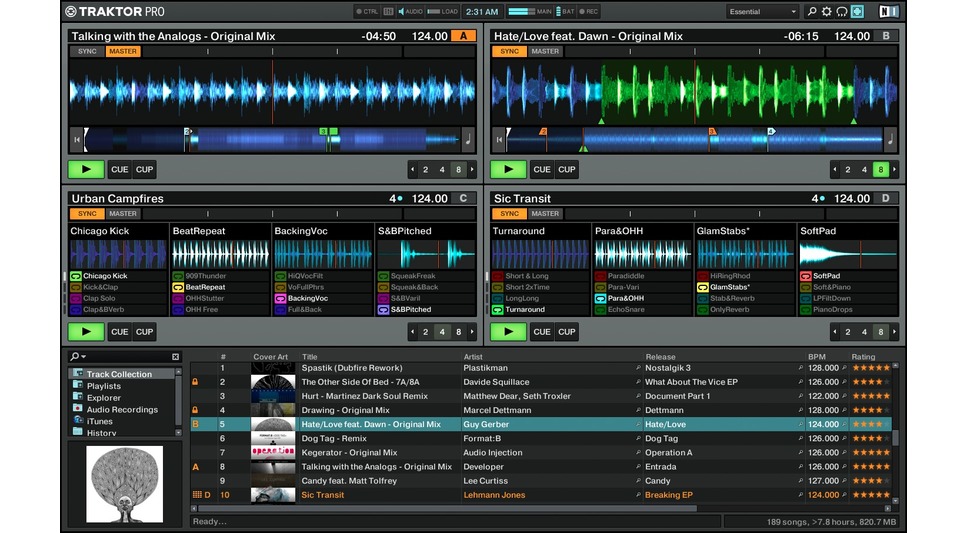
Task: Play Deck A
Action: tap(86, 170)
